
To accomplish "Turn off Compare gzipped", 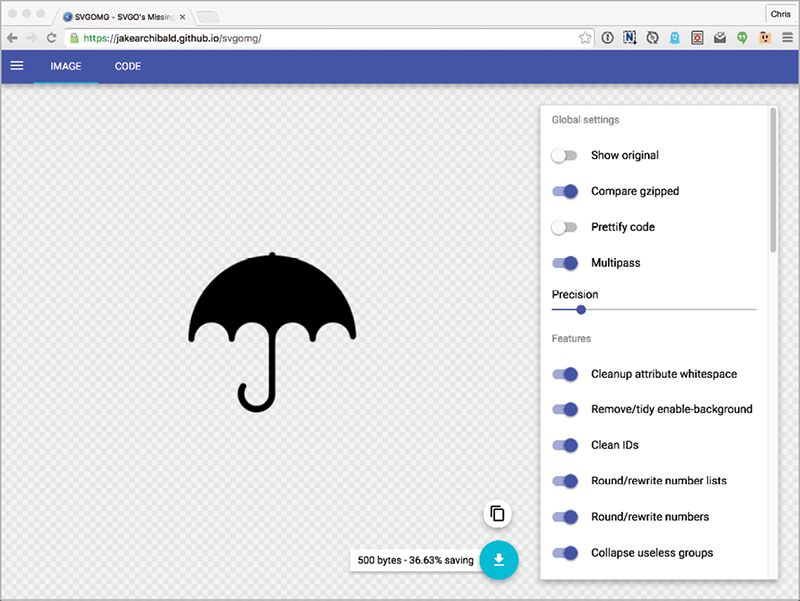I will (565, 192).
